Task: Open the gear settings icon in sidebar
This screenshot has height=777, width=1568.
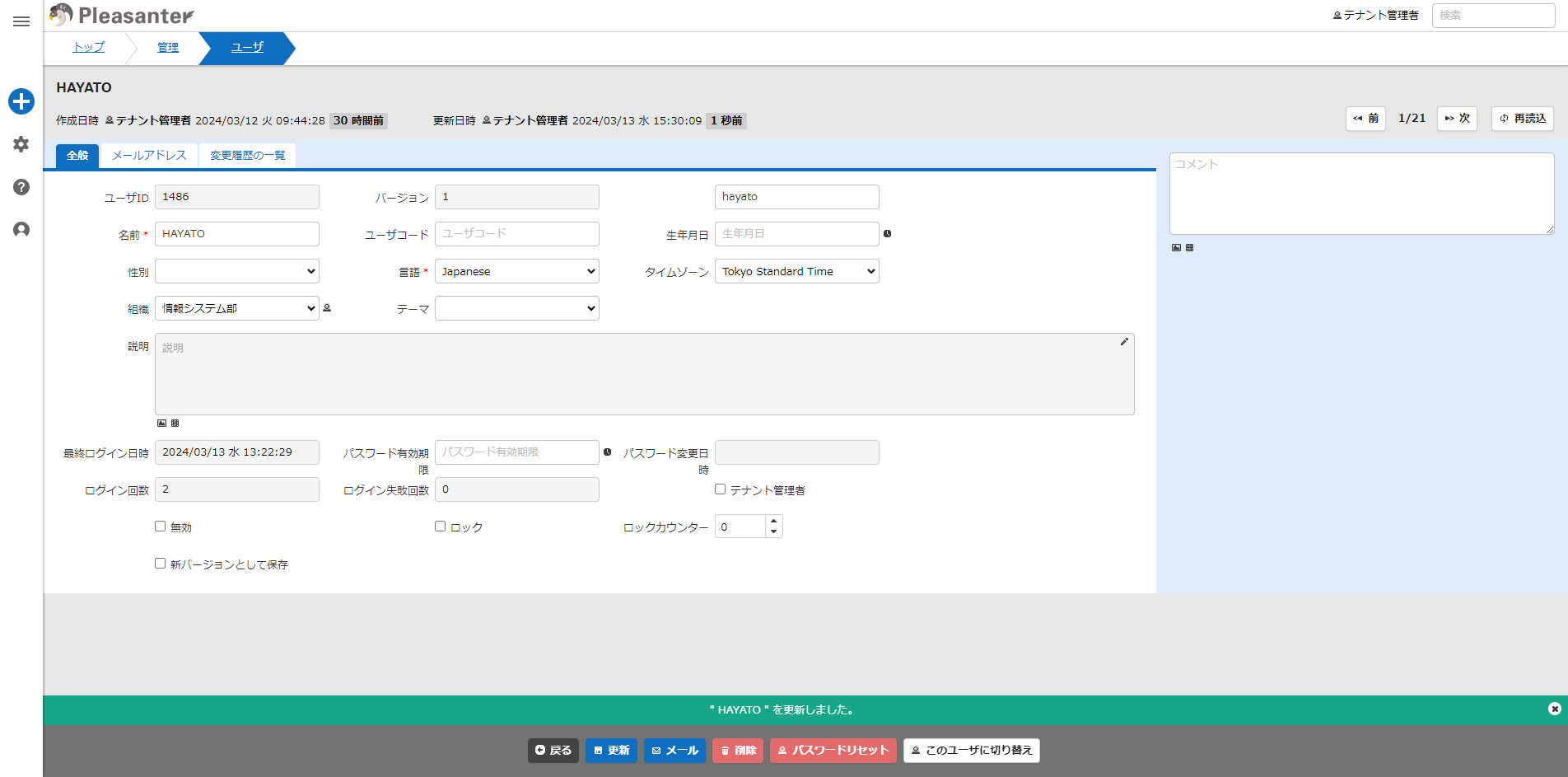Action: 21,144
